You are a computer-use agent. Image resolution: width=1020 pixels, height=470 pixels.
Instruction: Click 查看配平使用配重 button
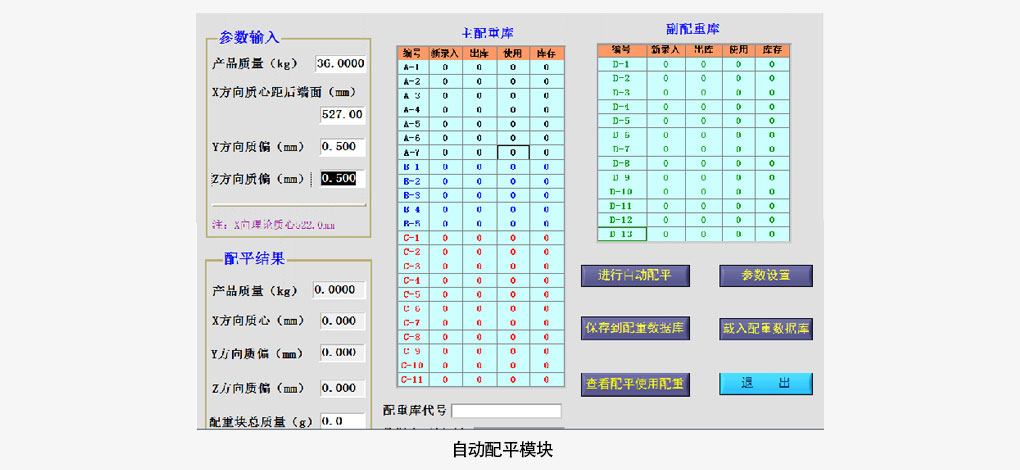tap(635, 384)
